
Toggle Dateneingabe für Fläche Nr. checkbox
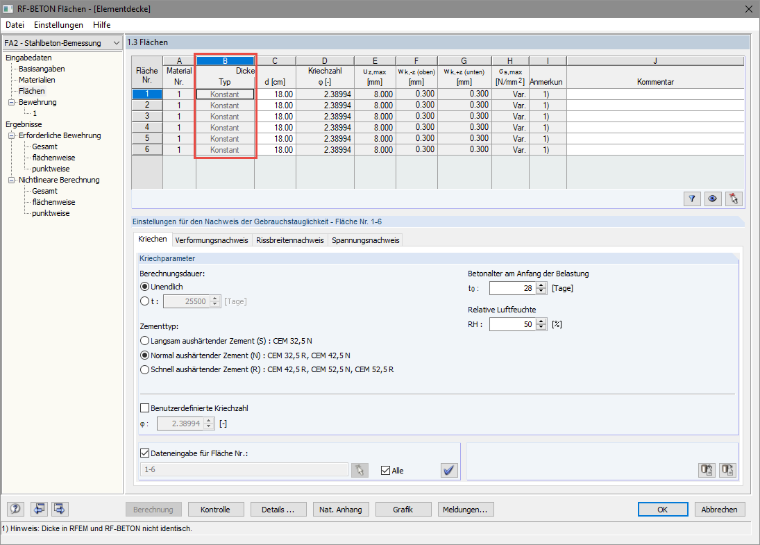tap(144, 453)
